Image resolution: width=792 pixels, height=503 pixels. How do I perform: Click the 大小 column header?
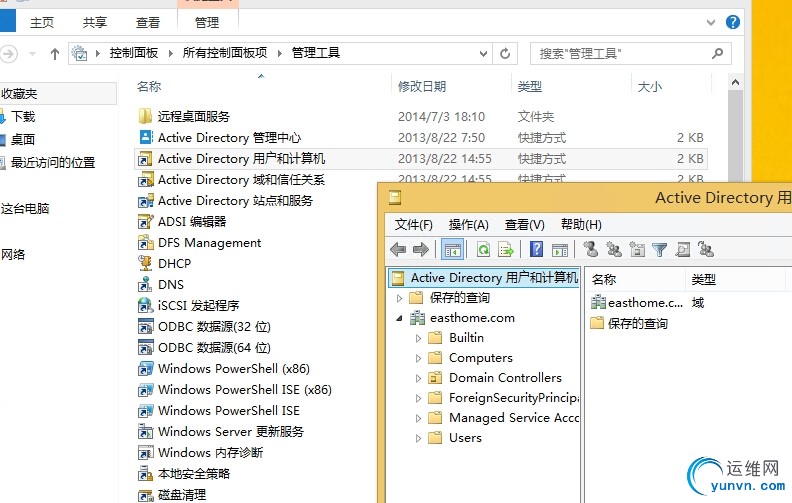pos(650,86)
